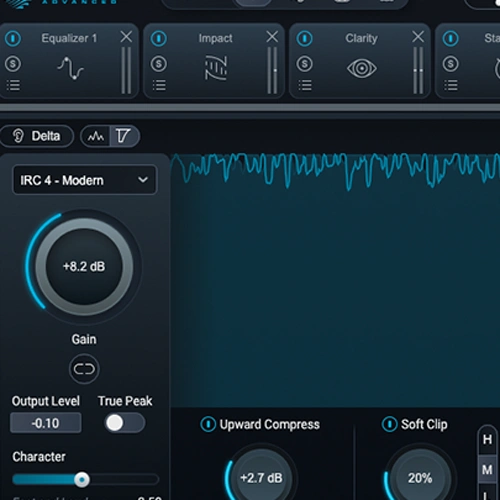Enable the True Peak switch
The width and height of the screenshot is (500, 500).
coord(125,423)
